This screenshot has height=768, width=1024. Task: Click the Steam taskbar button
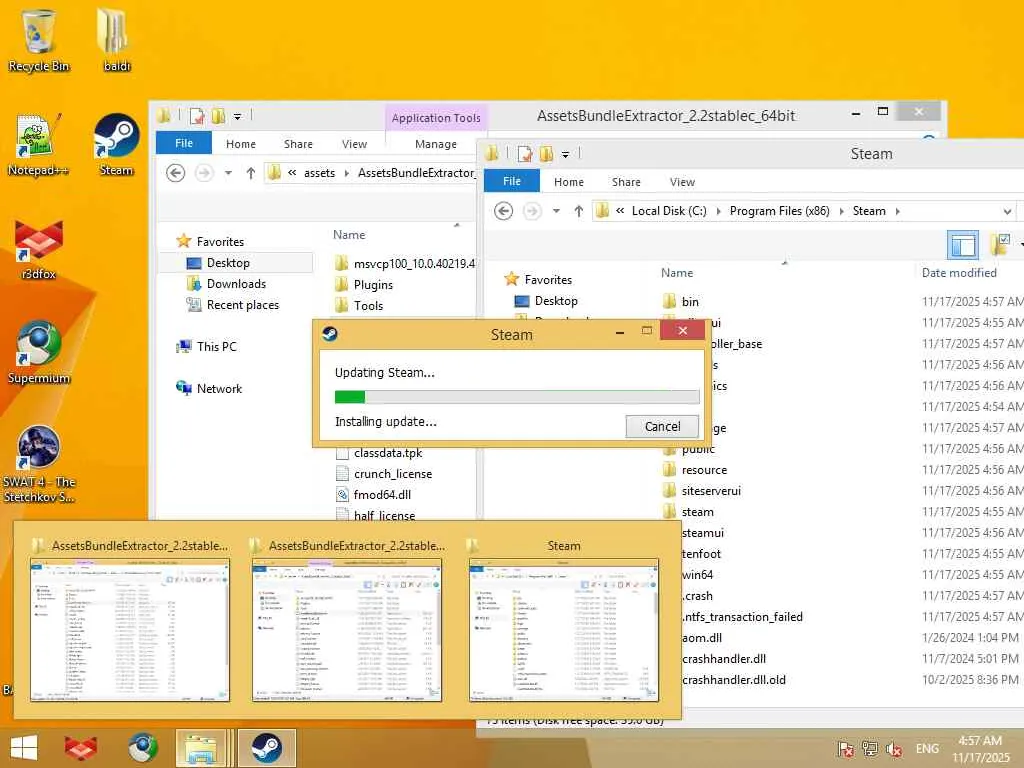click(x=266, y=748)
